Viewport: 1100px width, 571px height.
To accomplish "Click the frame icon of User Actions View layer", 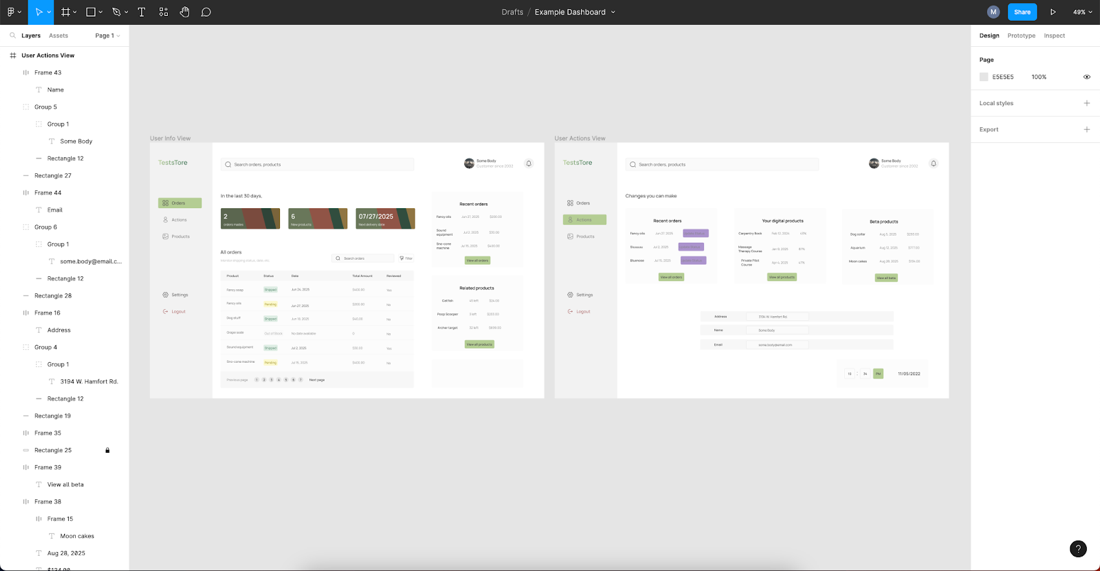I will [13, 55].
